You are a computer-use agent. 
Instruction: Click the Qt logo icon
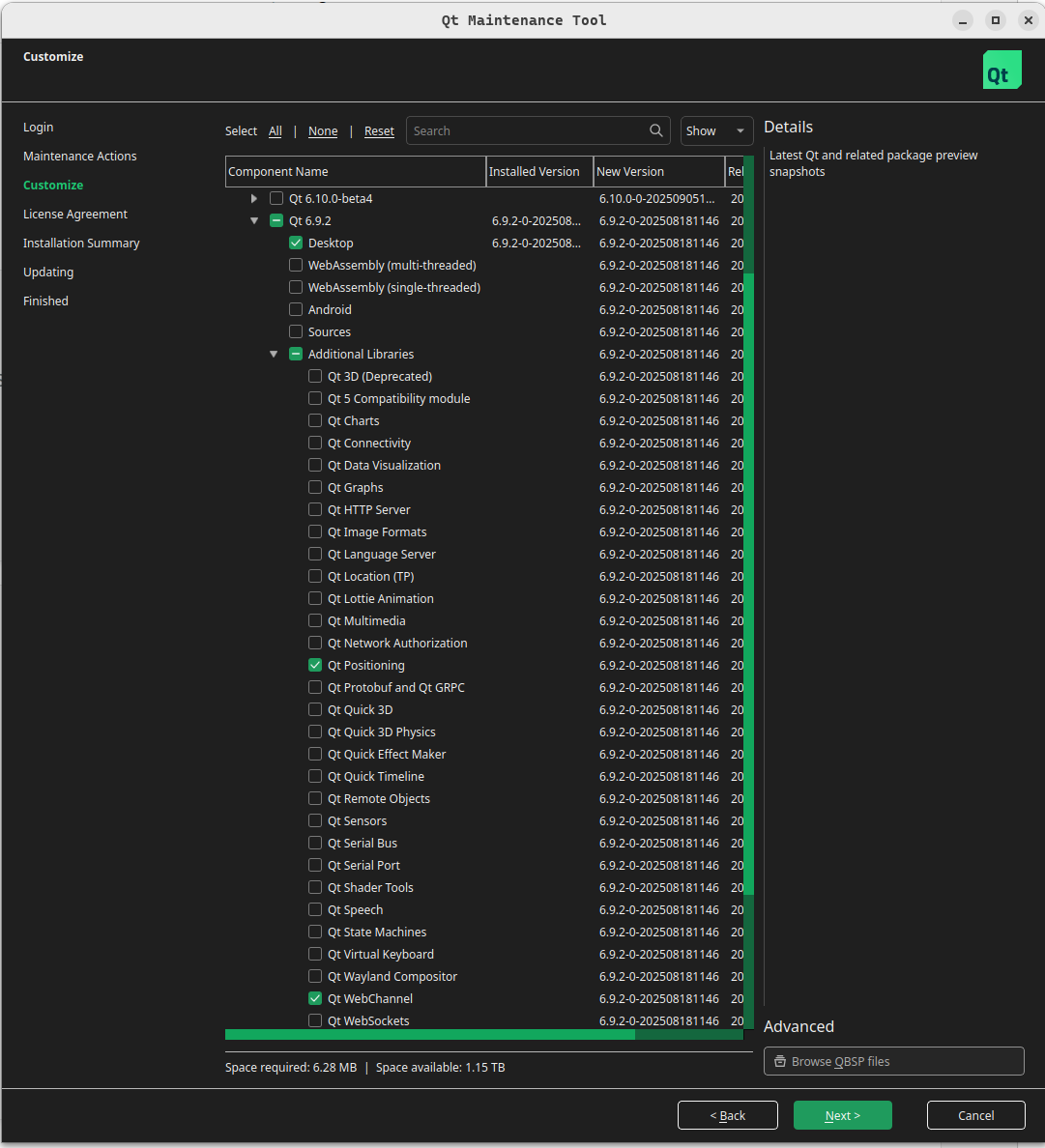pyautogui.click(x=1001, y=70)
